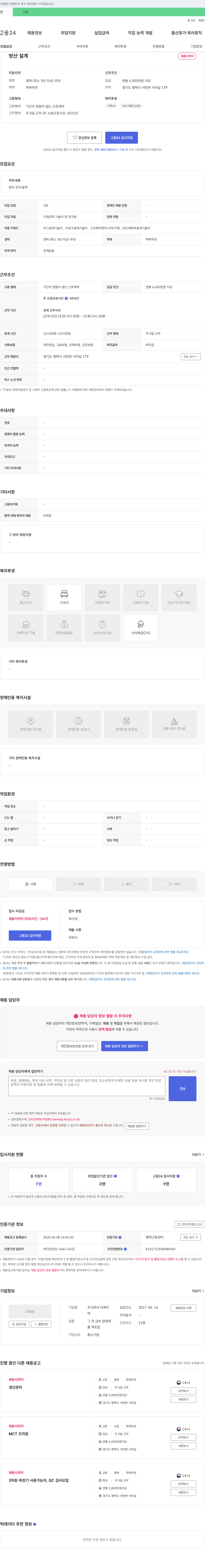205x1568 pixels.
Task: Select the 자녀 학자금 지원 welfare icon
Action: pyautogui.click(x=179, y=597)
